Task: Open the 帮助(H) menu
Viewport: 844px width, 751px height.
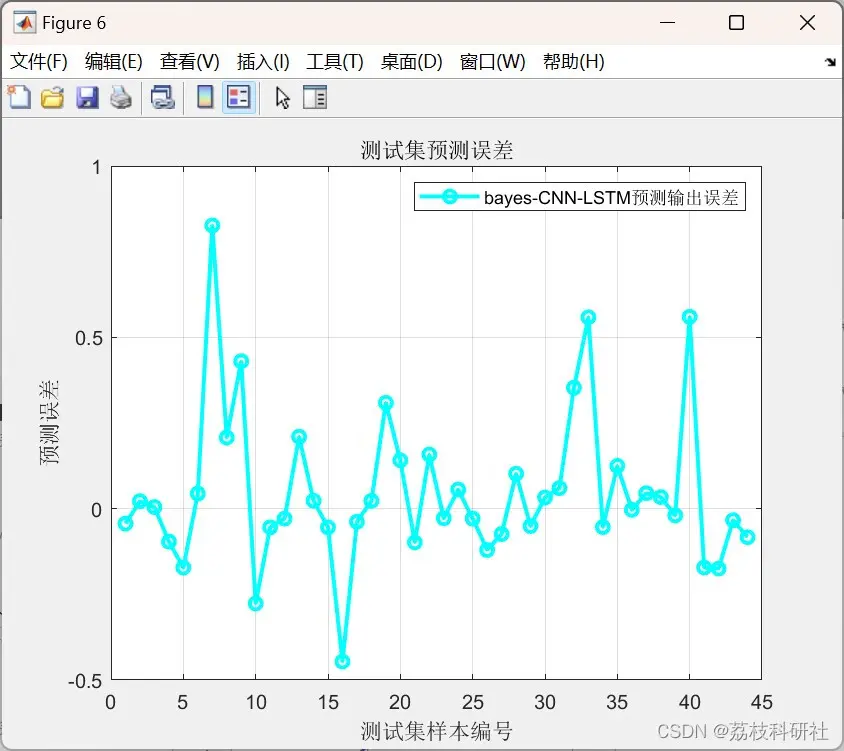Action: click(574, 61)
